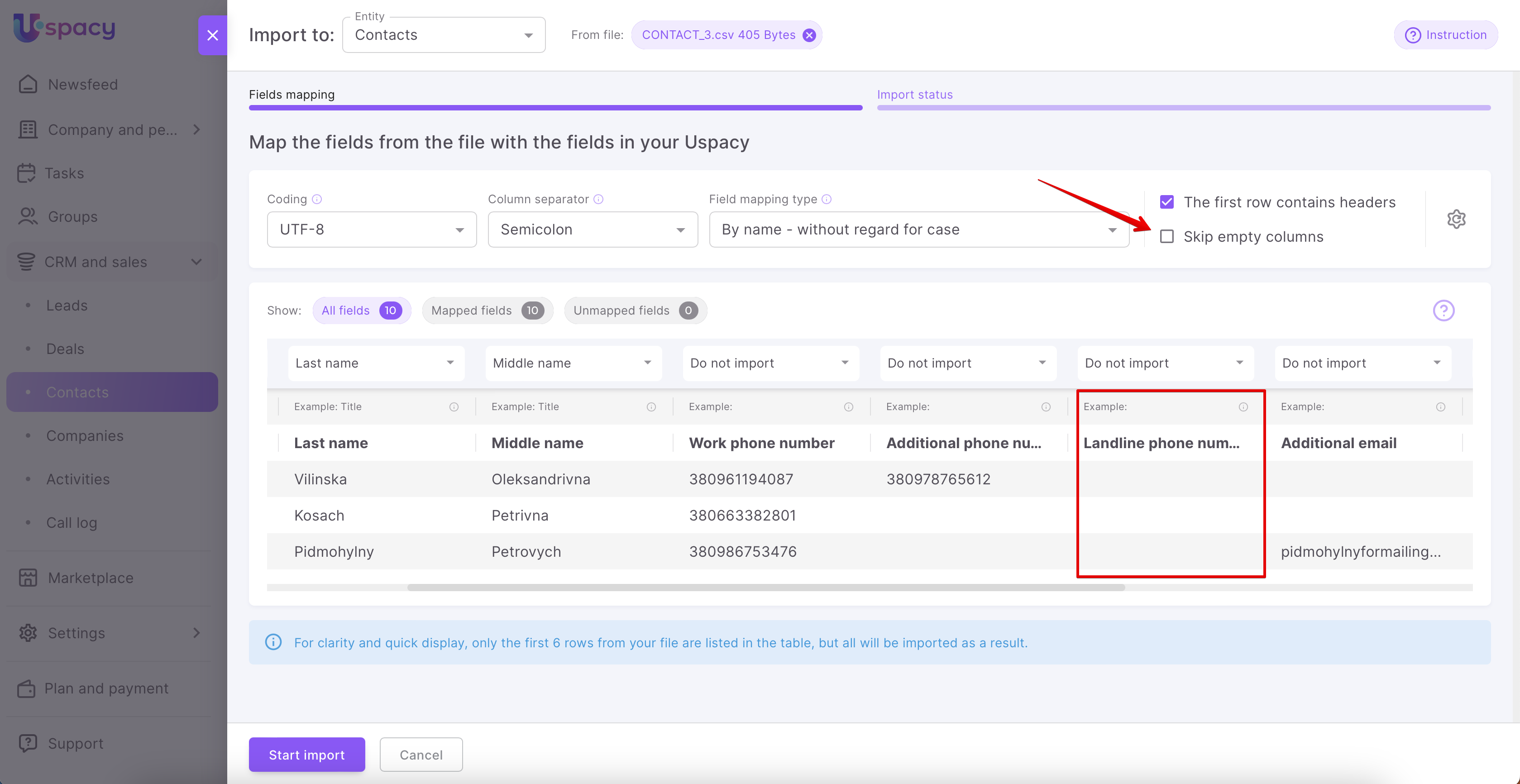This screenshot has width=1520, height=784.
Task: Click the horizontal table scrollbar
Action: point(765,588)
